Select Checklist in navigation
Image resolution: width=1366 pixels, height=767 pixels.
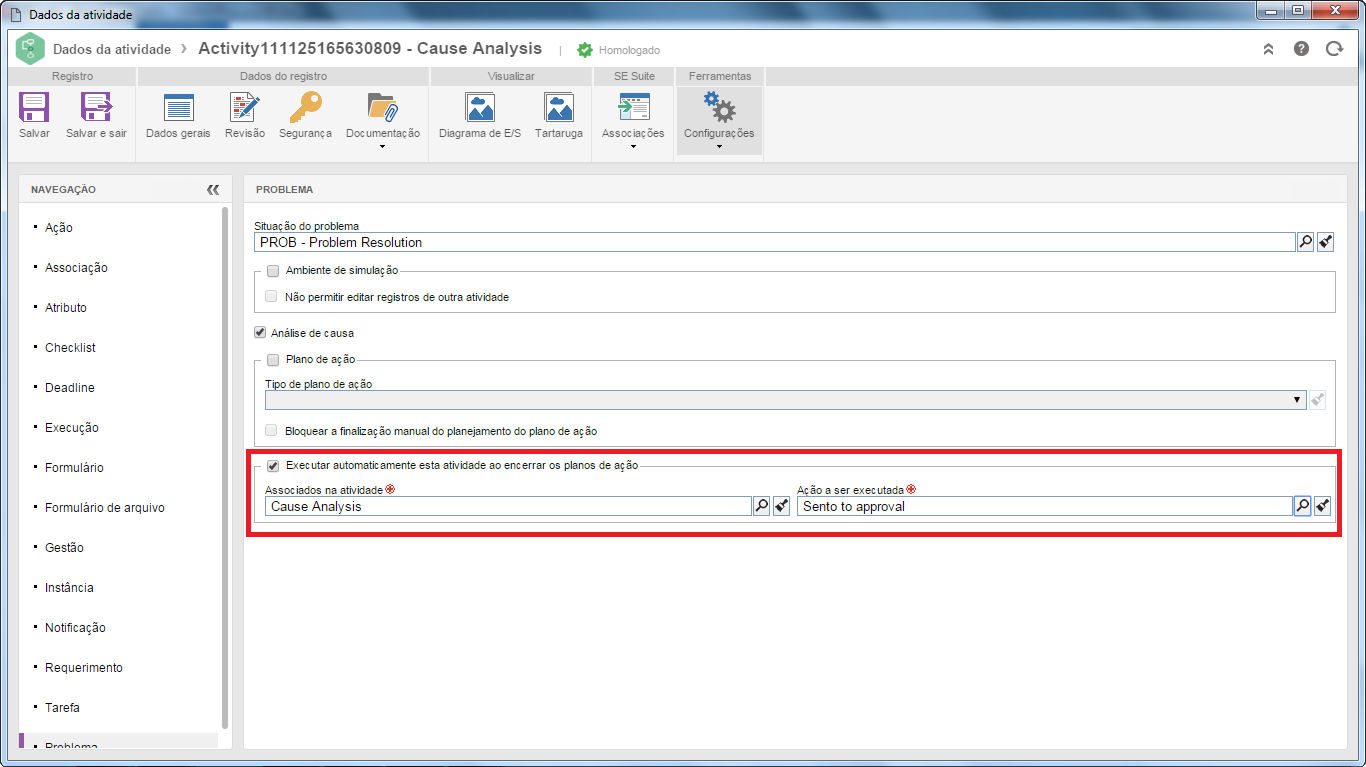tap(70, 347)
